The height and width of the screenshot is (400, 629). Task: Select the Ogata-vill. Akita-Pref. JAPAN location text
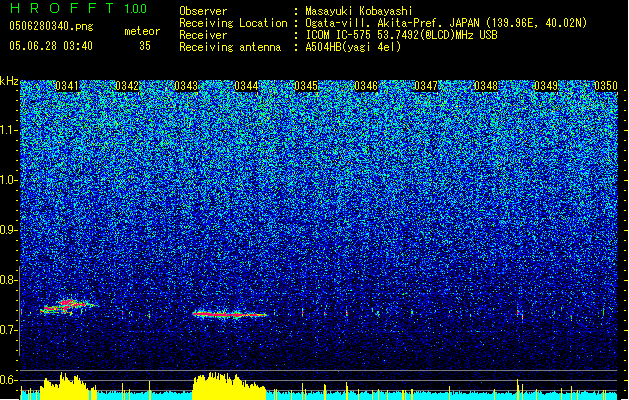pyautogui.click(x=446, y=23)
